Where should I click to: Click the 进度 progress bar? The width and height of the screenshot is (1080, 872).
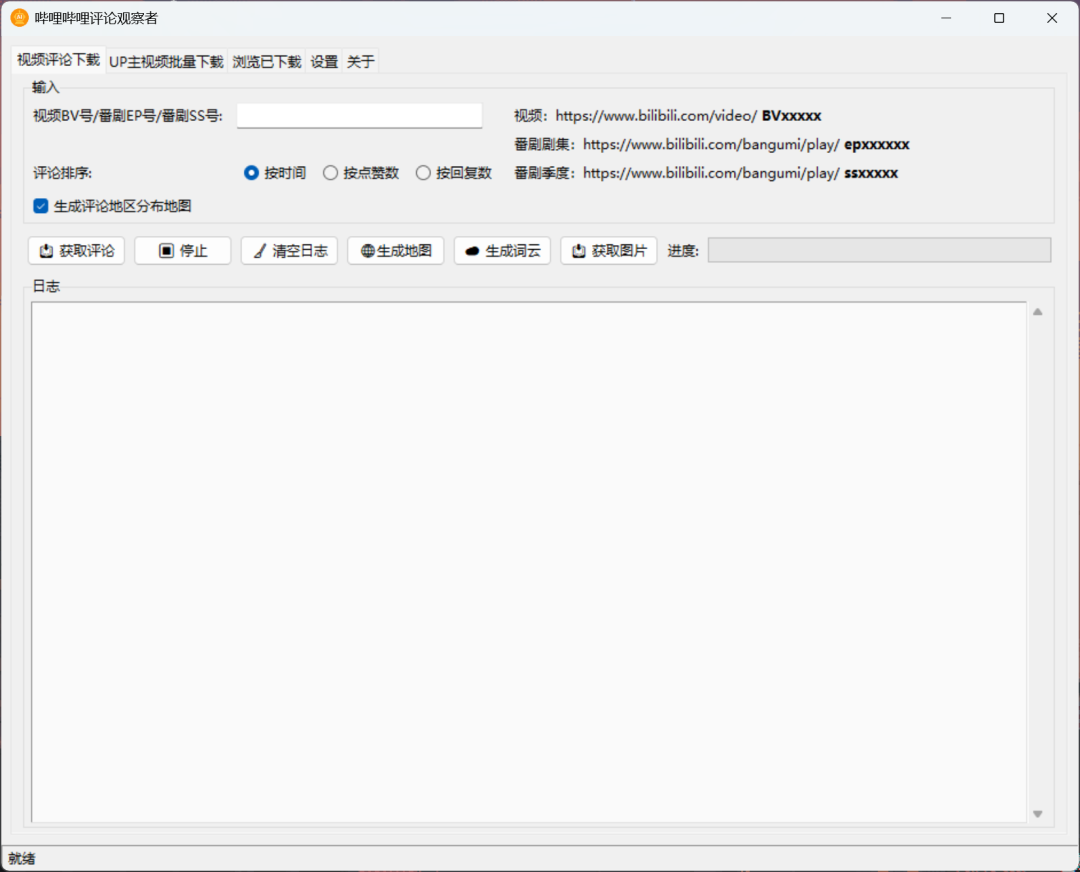click(x=879, y=250)
